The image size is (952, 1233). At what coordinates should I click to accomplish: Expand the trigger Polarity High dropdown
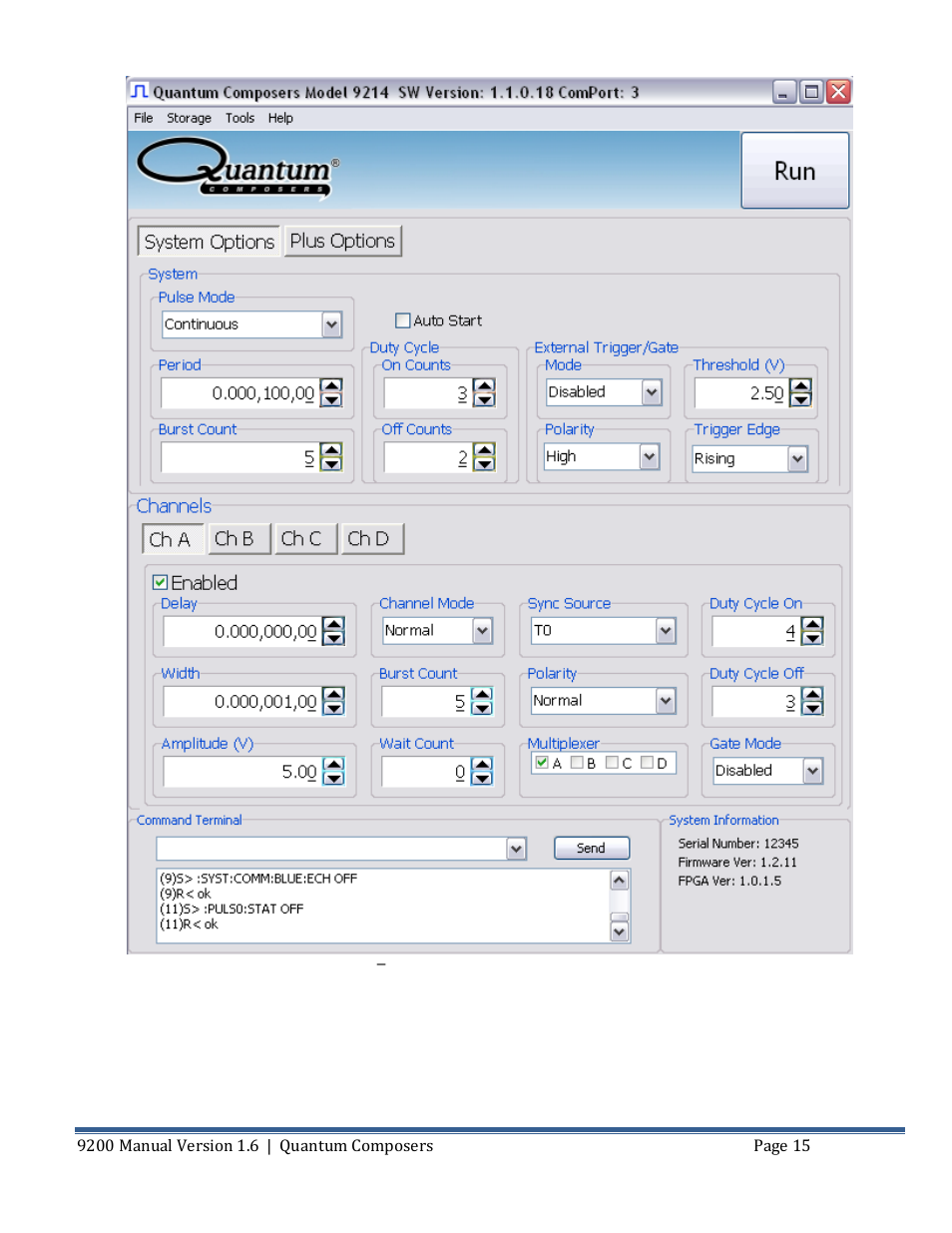click(649, 456)
